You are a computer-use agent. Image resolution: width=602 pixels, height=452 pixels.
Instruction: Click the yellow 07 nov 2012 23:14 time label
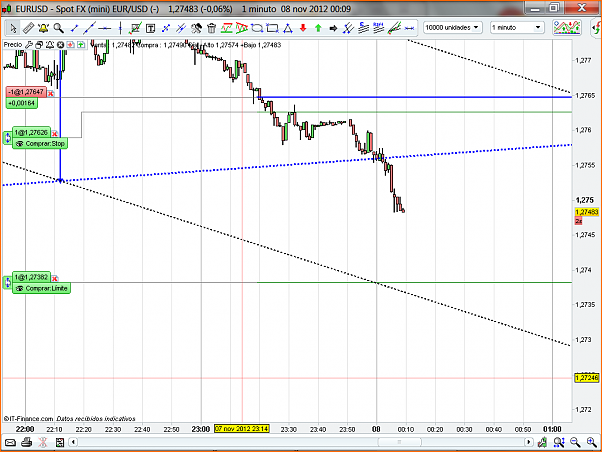[242, 429]
